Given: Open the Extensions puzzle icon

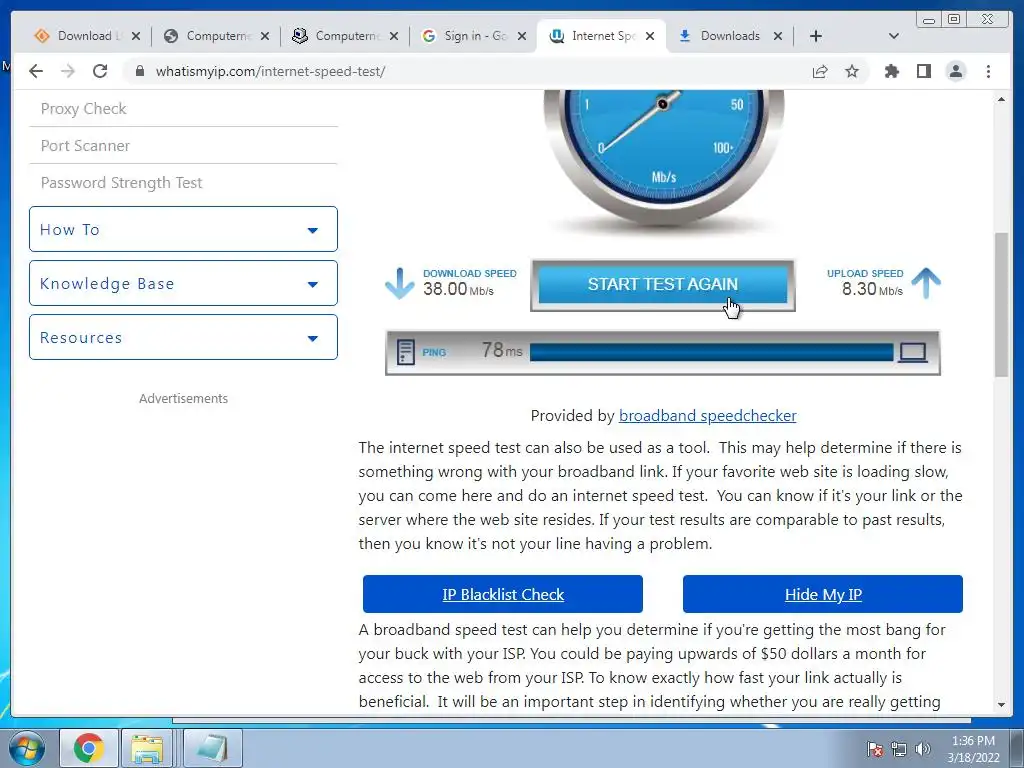Looking at the screenshot, I should (891, 71).
